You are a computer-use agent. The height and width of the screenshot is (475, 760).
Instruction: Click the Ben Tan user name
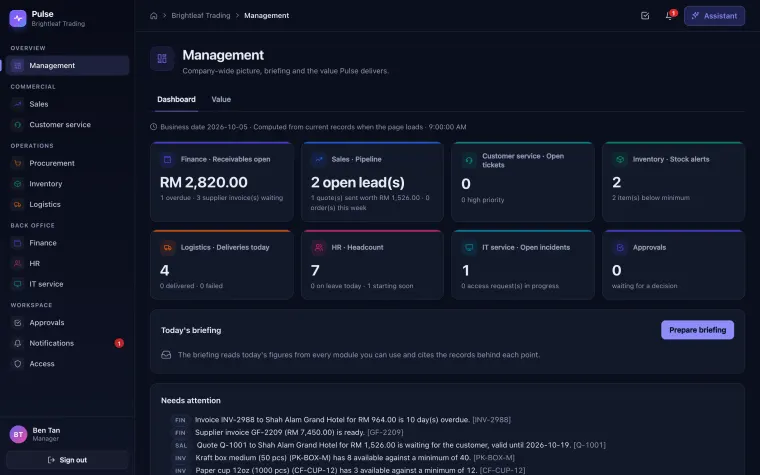point(46,430)
